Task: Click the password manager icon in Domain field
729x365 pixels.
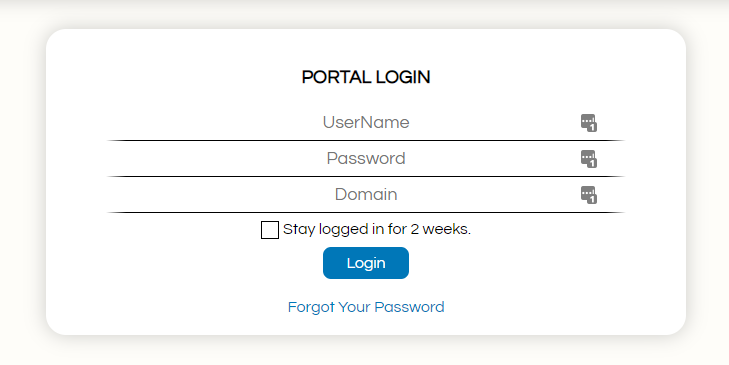Action: pos(589,195)
